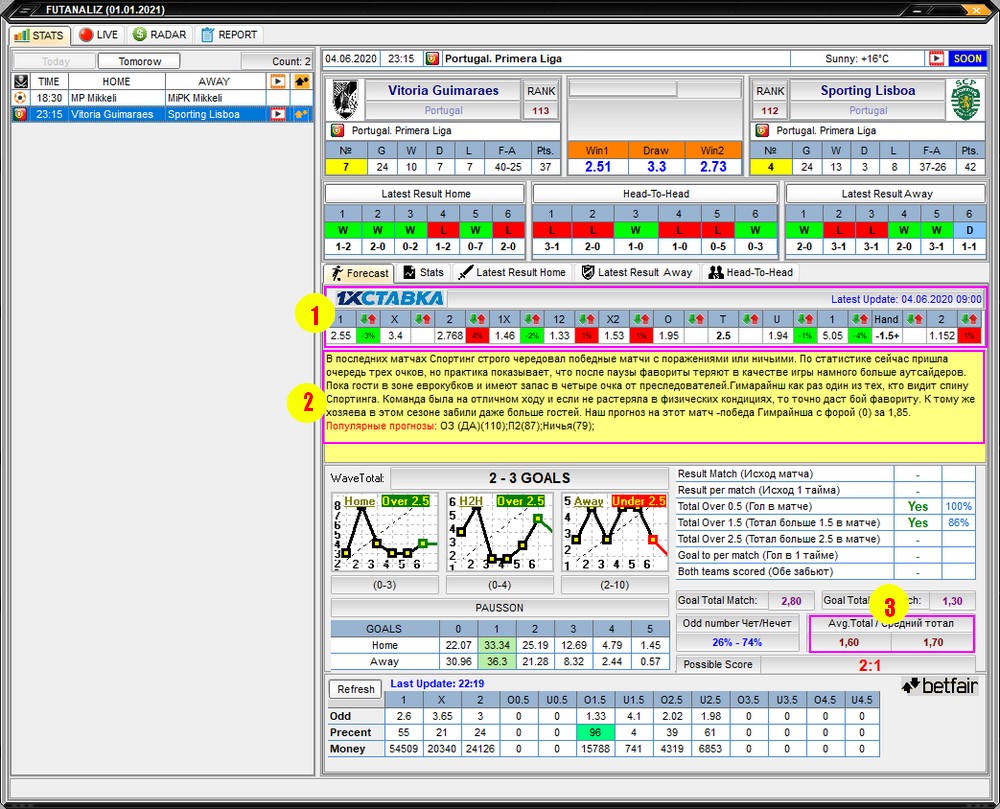Open the RADAR tab
1000x809 pixels.
(x=159, y=35)
